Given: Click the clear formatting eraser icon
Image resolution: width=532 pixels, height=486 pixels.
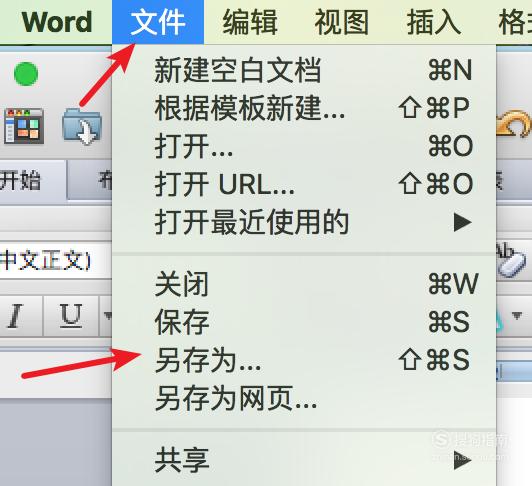Looking at the screenshot, I should pyautogui.click(x=511, y=260).
